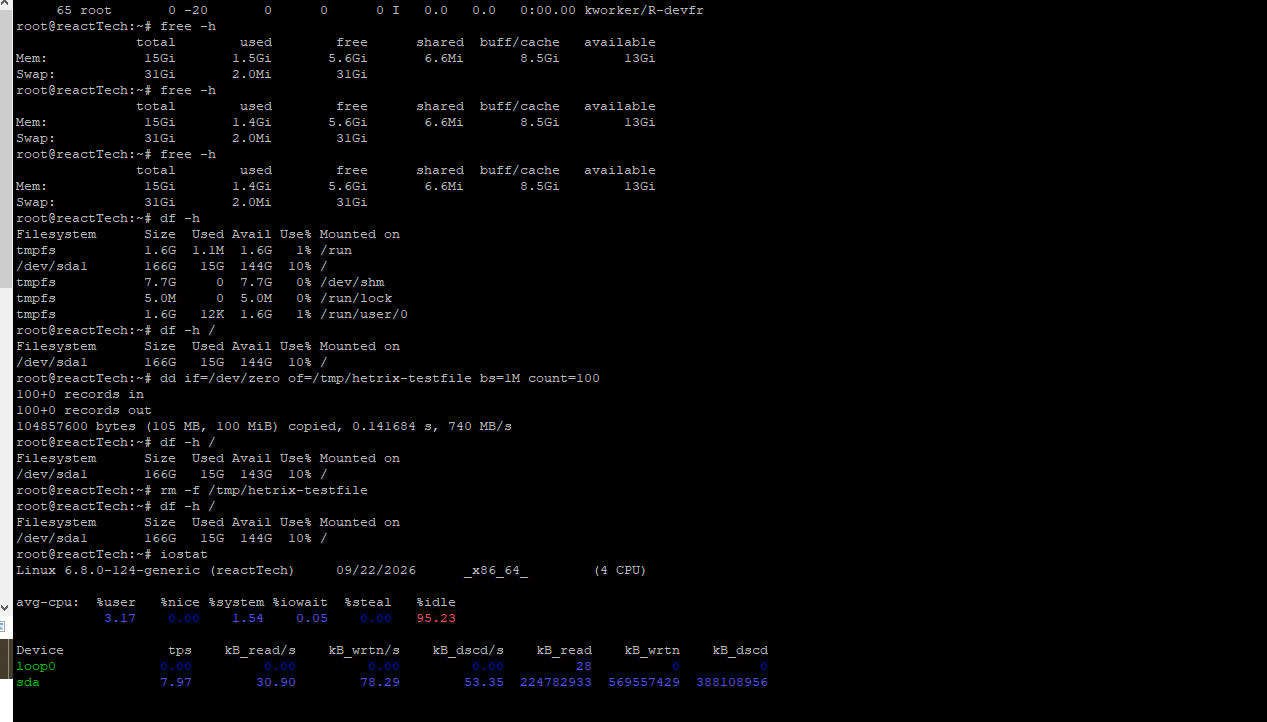Click the 569557429 kB_wrtn value

pyautogui.click(x=644, y=682)
